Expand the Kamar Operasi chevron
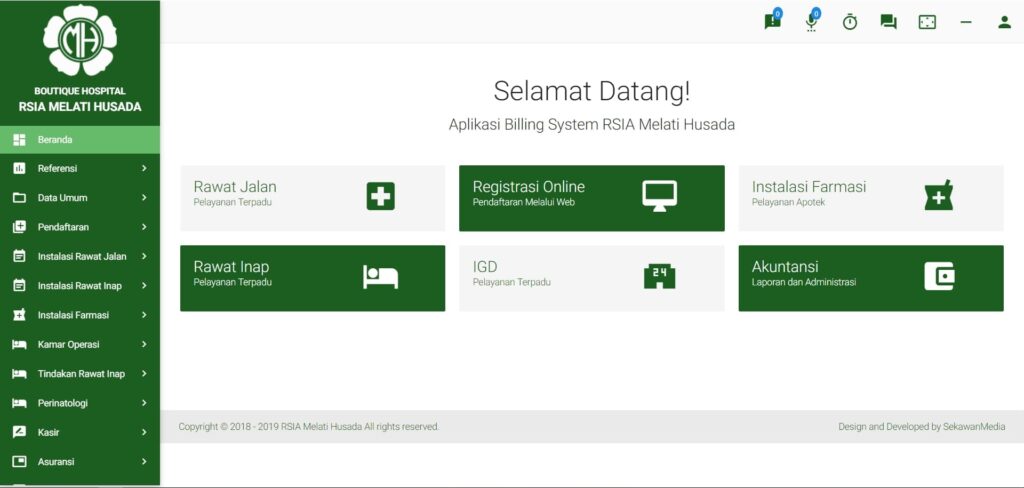Image resolution: width=1024 pixels, height=488 pixels. point(144,344)
